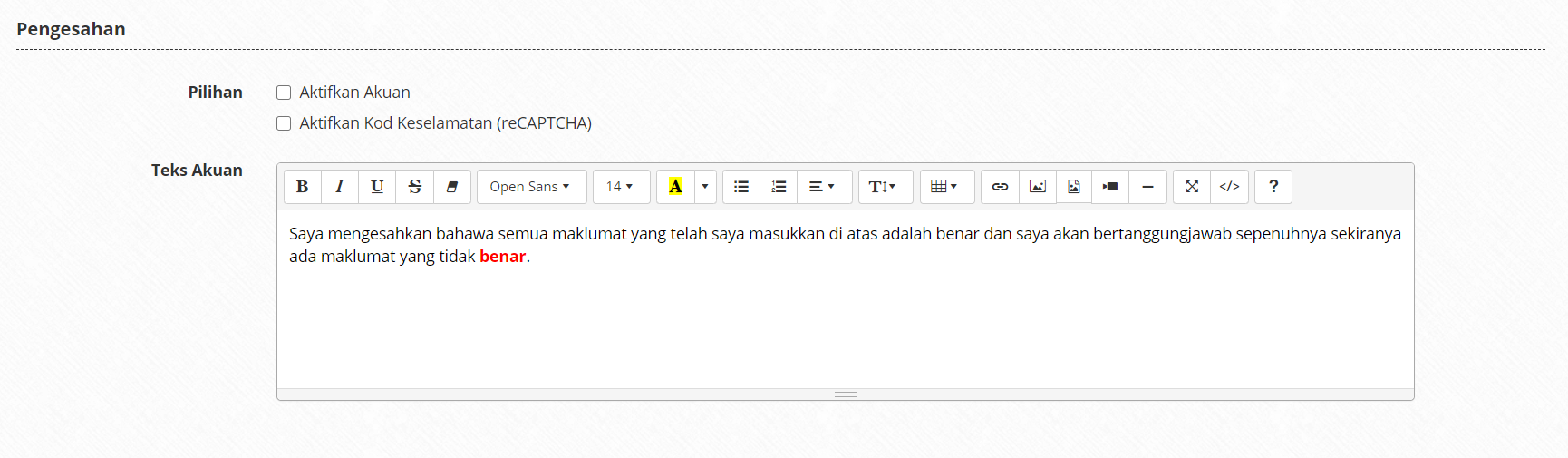
Task: Enable the Aktifkan Akuan checkbox
Action: tap(284, 93)
